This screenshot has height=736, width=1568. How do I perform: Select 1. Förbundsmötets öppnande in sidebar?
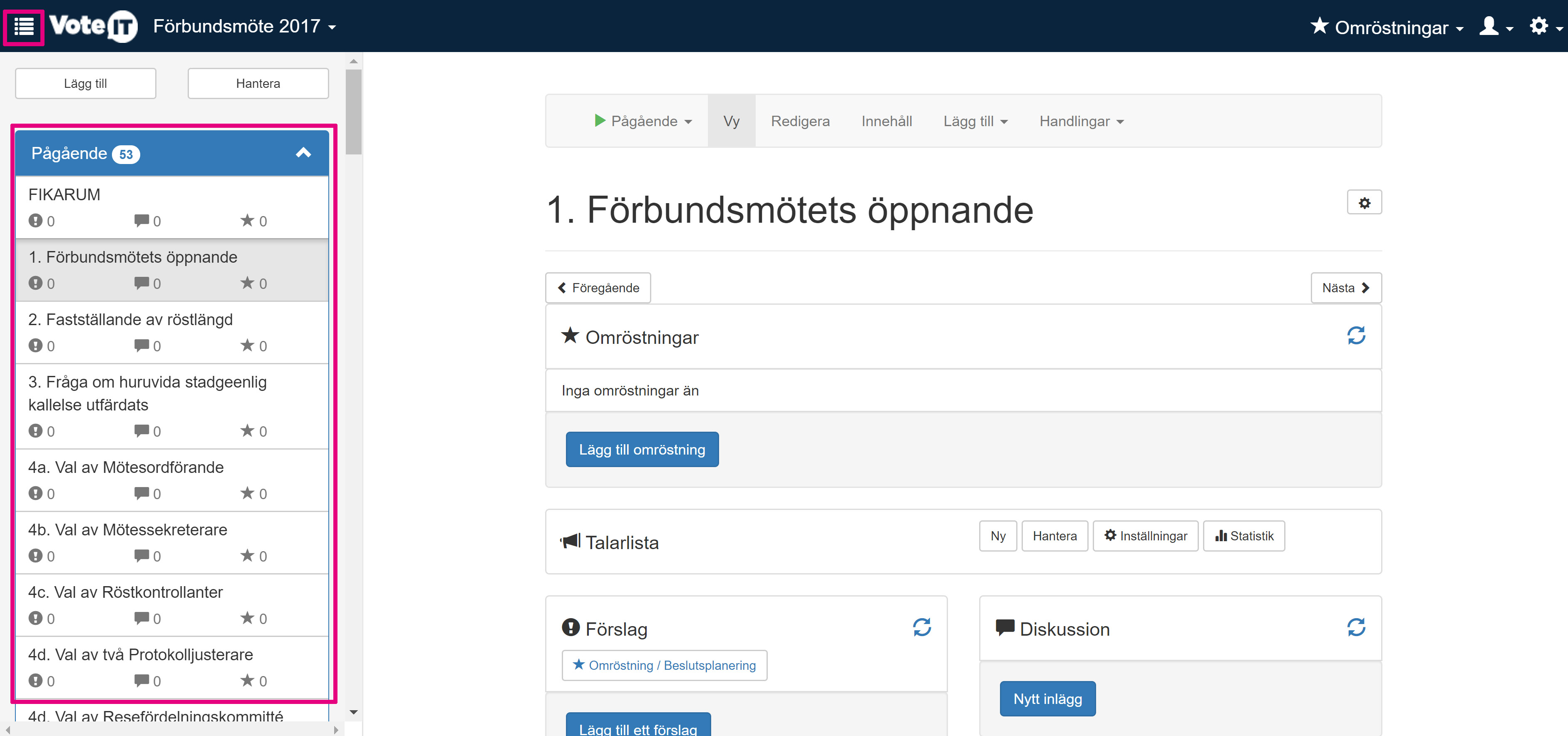pos(172,270)
